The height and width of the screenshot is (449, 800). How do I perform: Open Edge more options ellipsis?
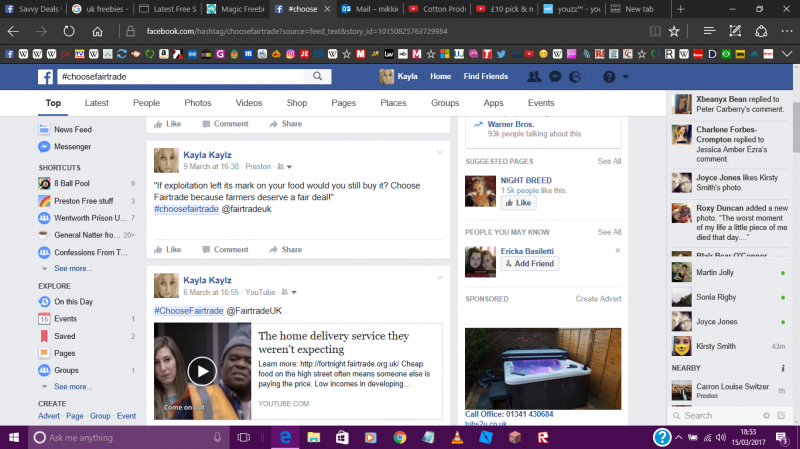(787, 31)
